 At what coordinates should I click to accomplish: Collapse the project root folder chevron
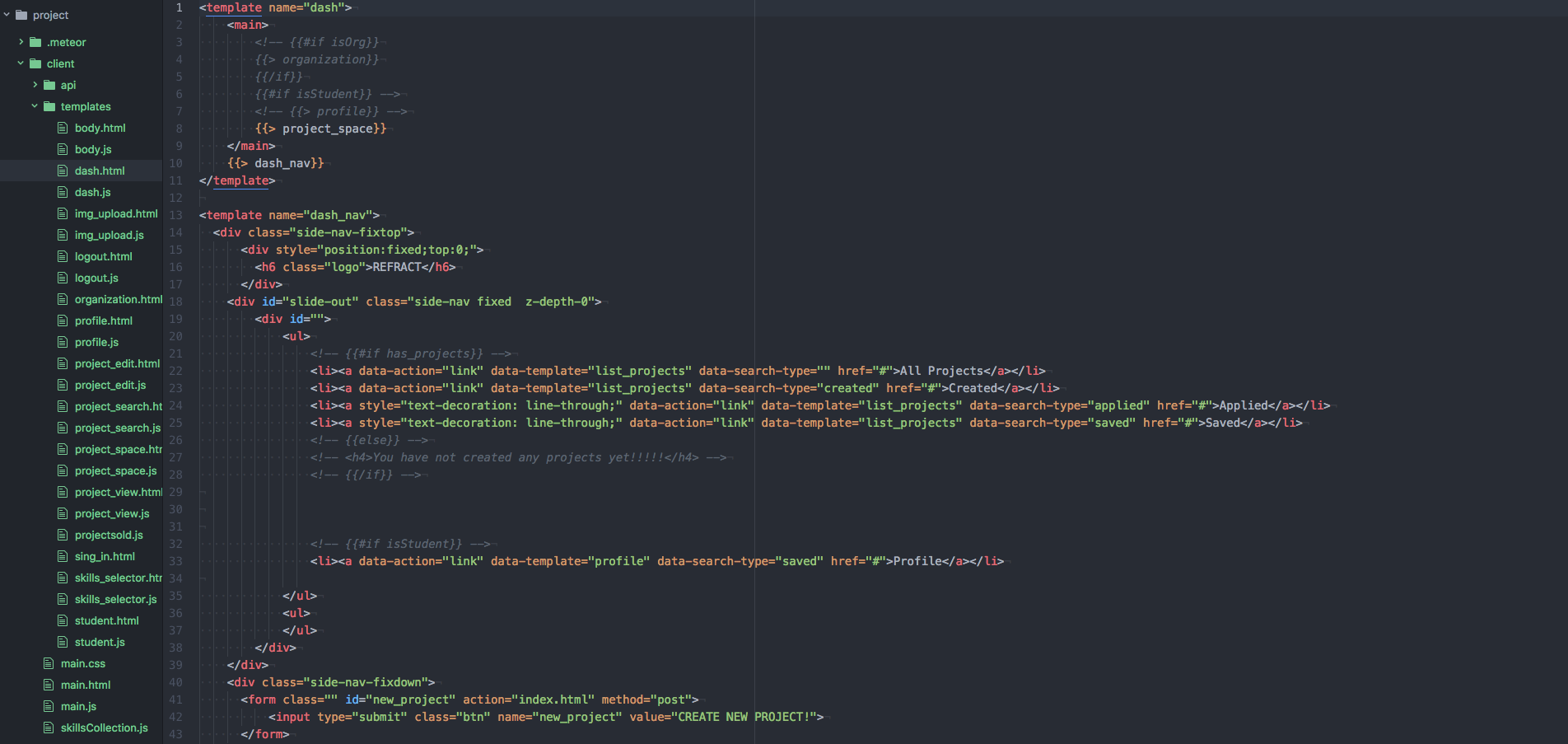7,15
